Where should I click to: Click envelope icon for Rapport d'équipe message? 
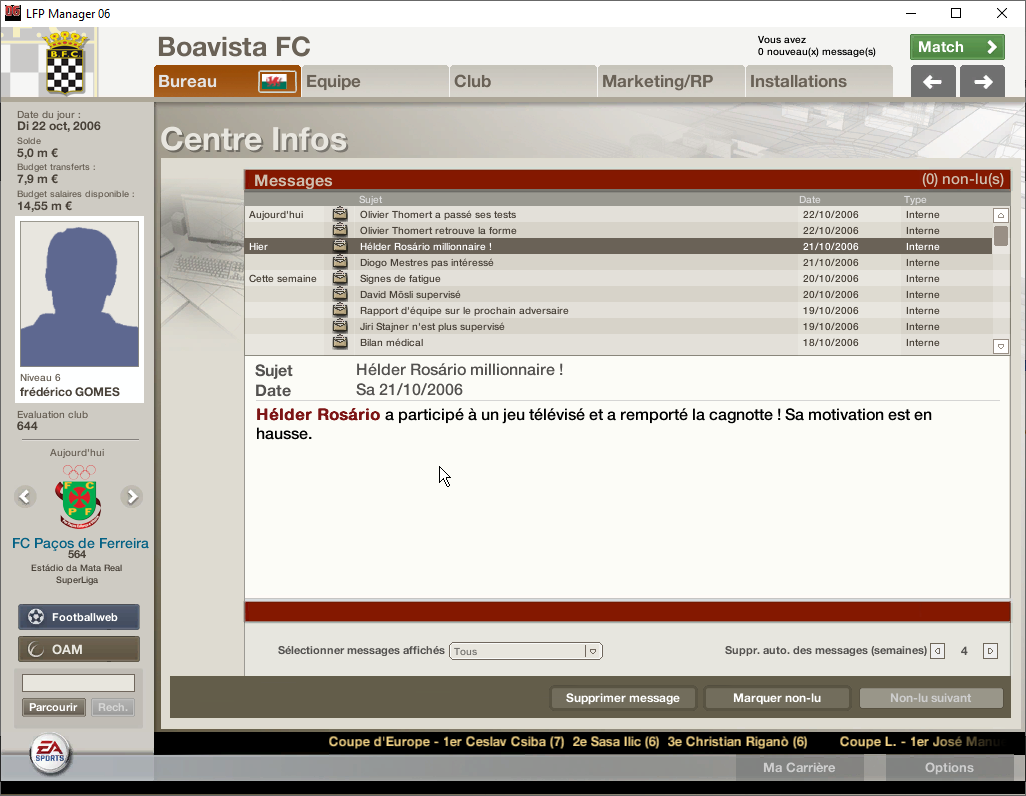[340, 310]
